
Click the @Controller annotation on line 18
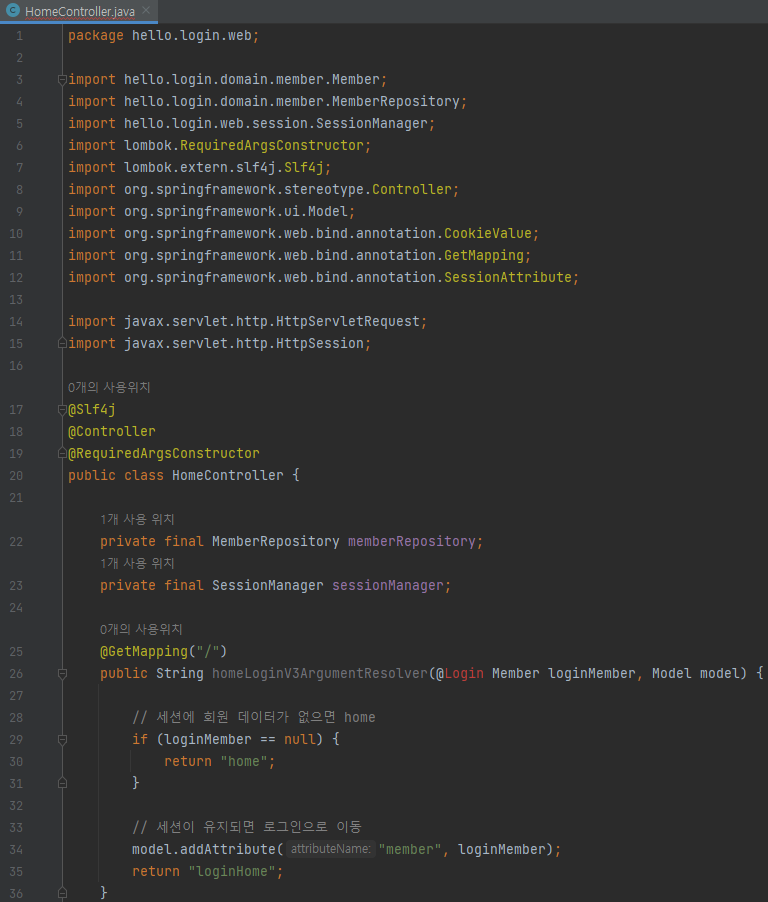112,431
